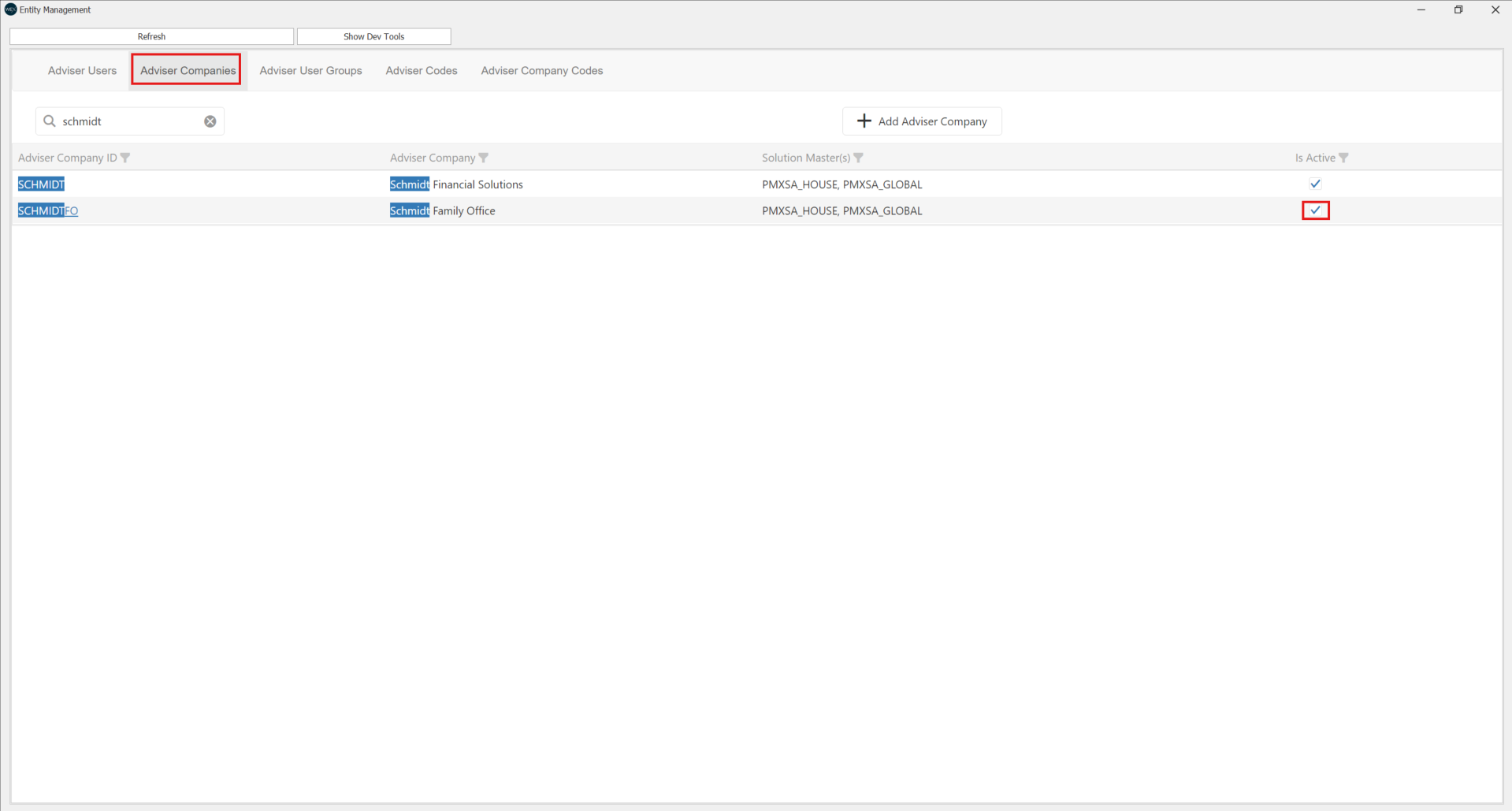The image size is (1512, 811).
Task: Open the Adviser Codes tab
Action: point(422,71)
